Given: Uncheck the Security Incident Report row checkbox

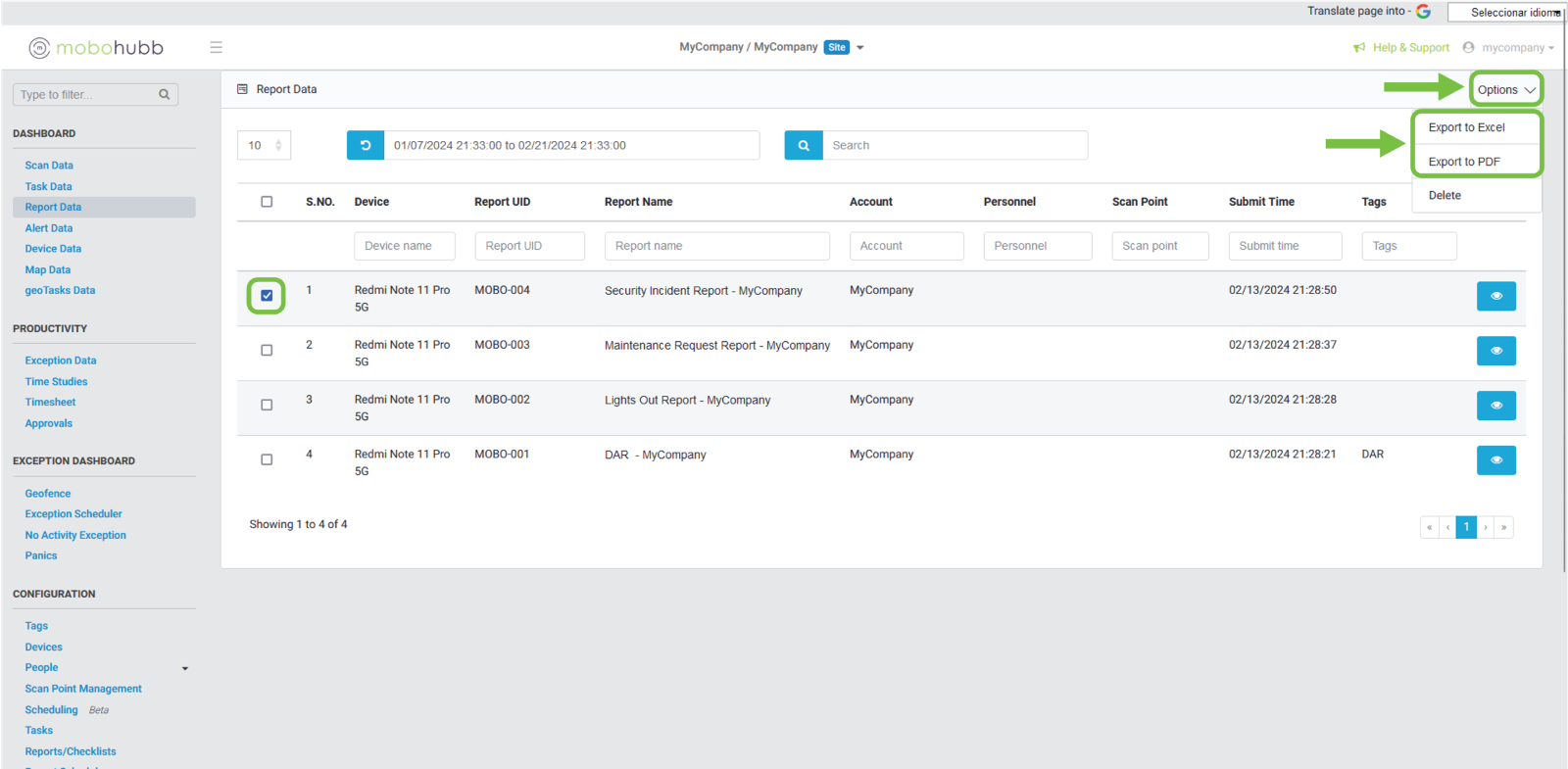Looking at the screenshot, I should coord(267,295).
